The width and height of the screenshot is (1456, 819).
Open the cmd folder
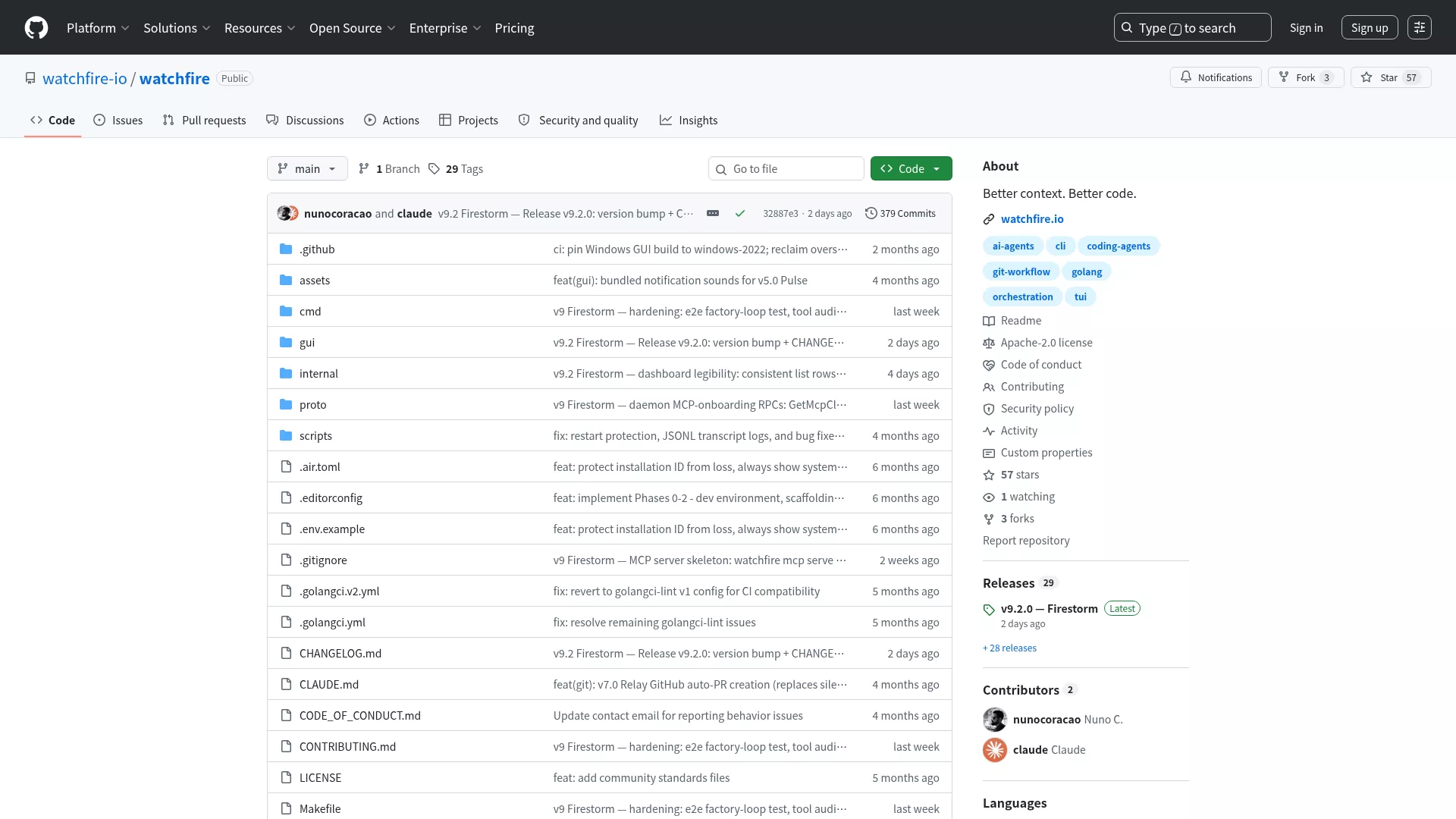click(x=310, y=312)
